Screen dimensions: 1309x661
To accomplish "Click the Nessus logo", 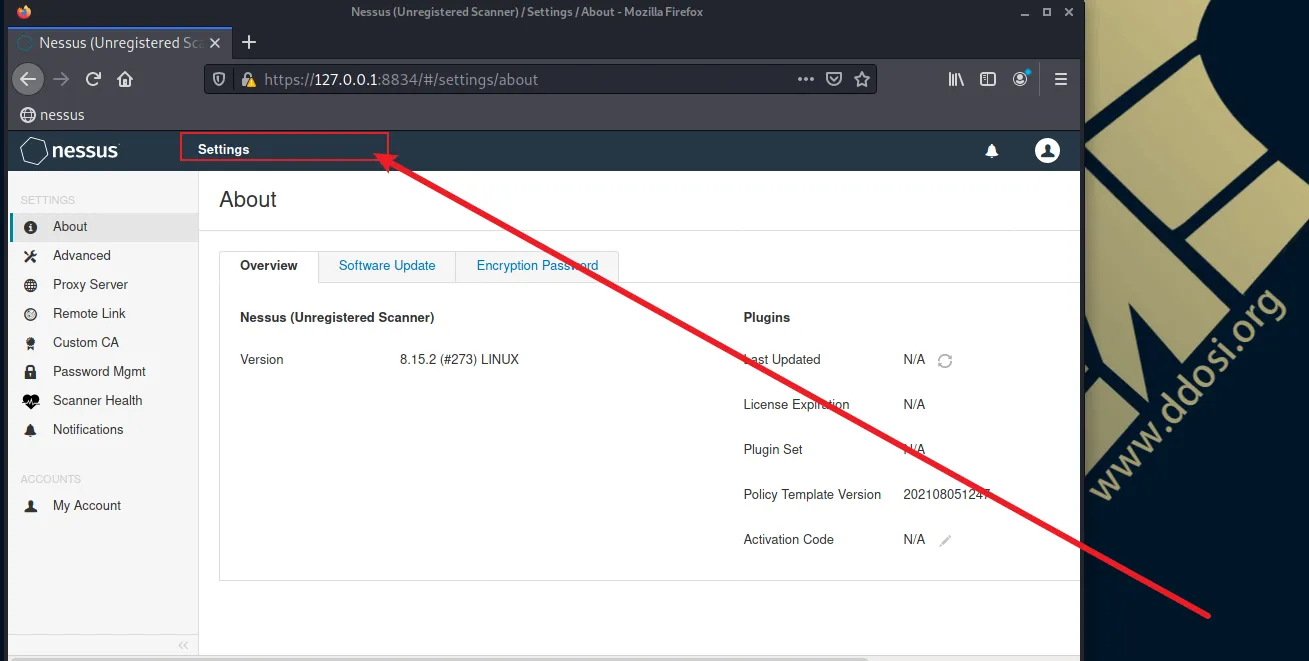I will coord(70,151).
